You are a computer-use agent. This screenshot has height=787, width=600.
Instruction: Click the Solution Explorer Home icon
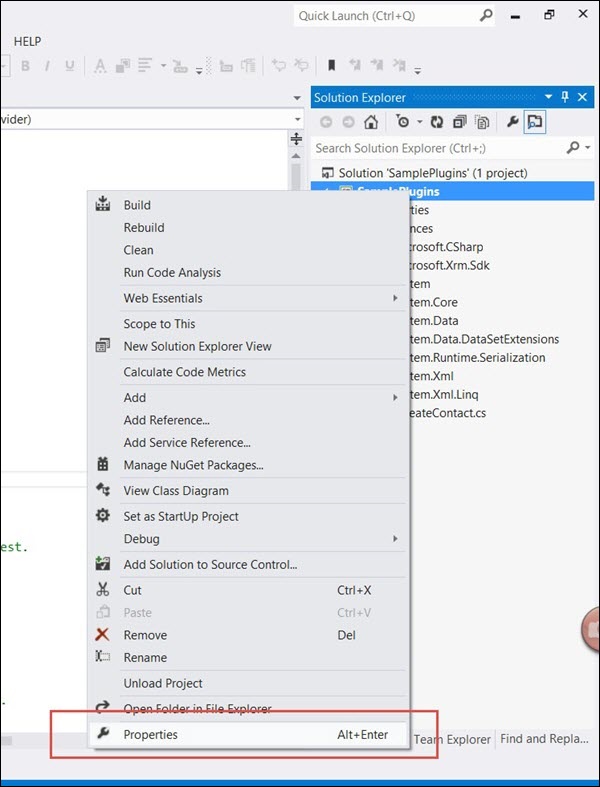pos(371,122)
